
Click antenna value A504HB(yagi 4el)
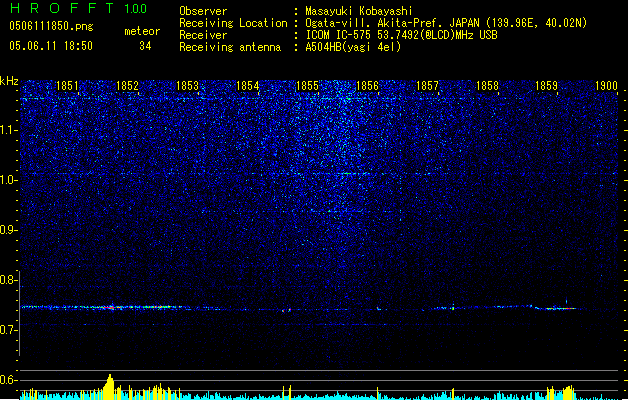(x=353, y=47)
